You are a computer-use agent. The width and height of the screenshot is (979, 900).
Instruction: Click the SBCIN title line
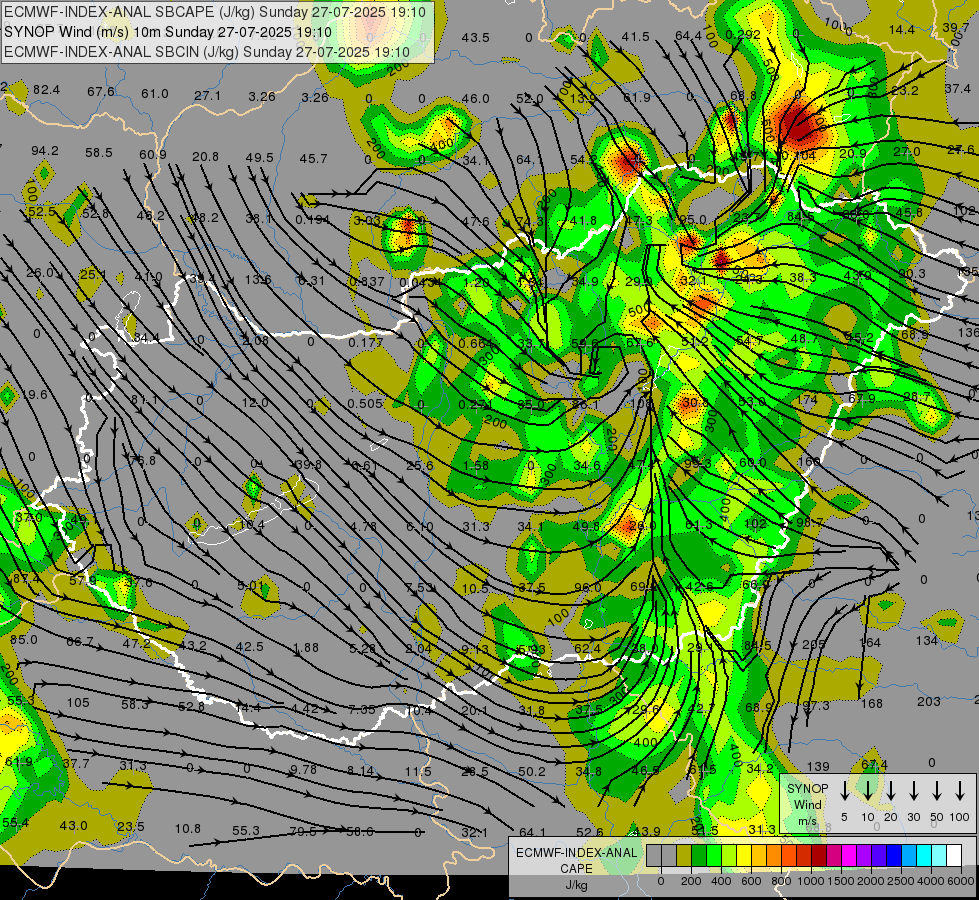pyautogui.click(x=207, y=52)
